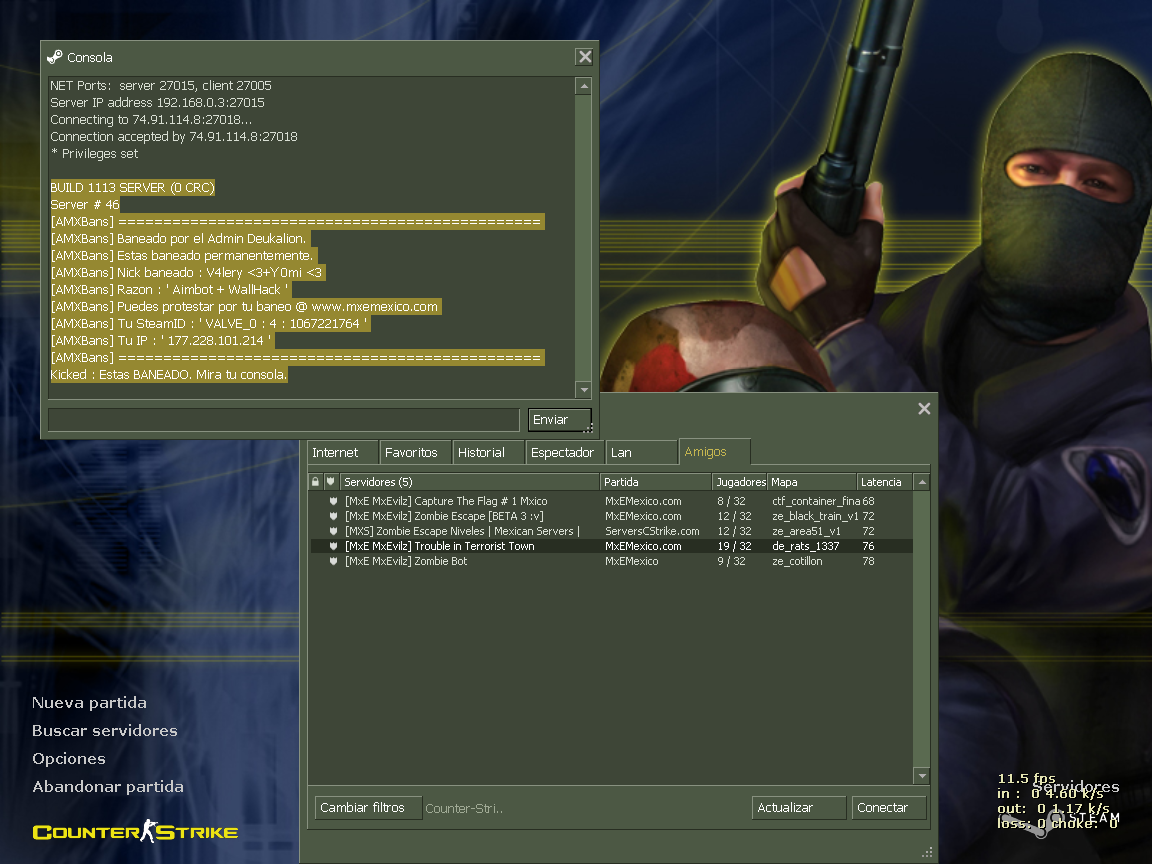Click the server list scroll-up arrow
The image size is (1152, 864).
click(922, 482)
